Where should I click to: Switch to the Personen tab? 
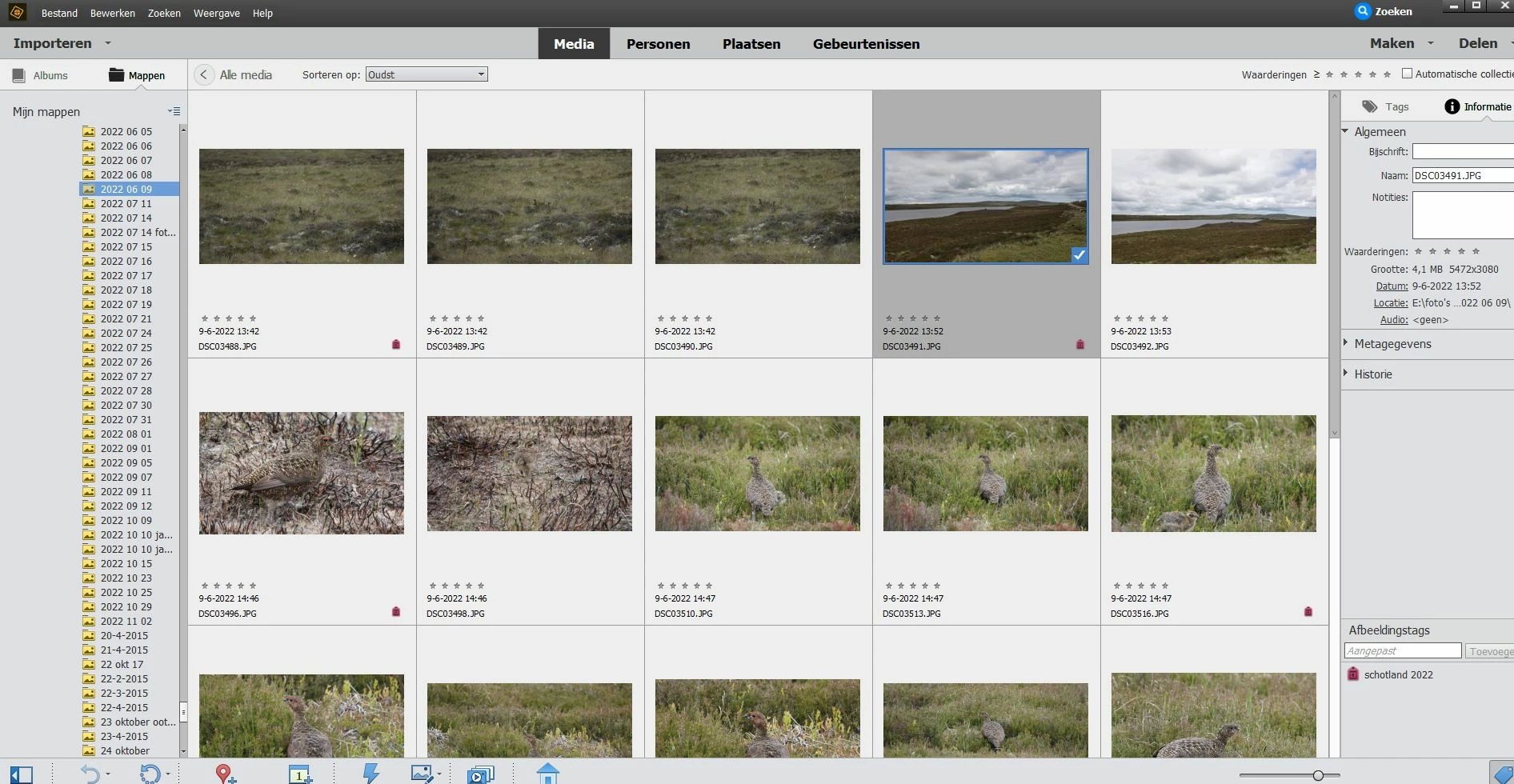[659, 44]
